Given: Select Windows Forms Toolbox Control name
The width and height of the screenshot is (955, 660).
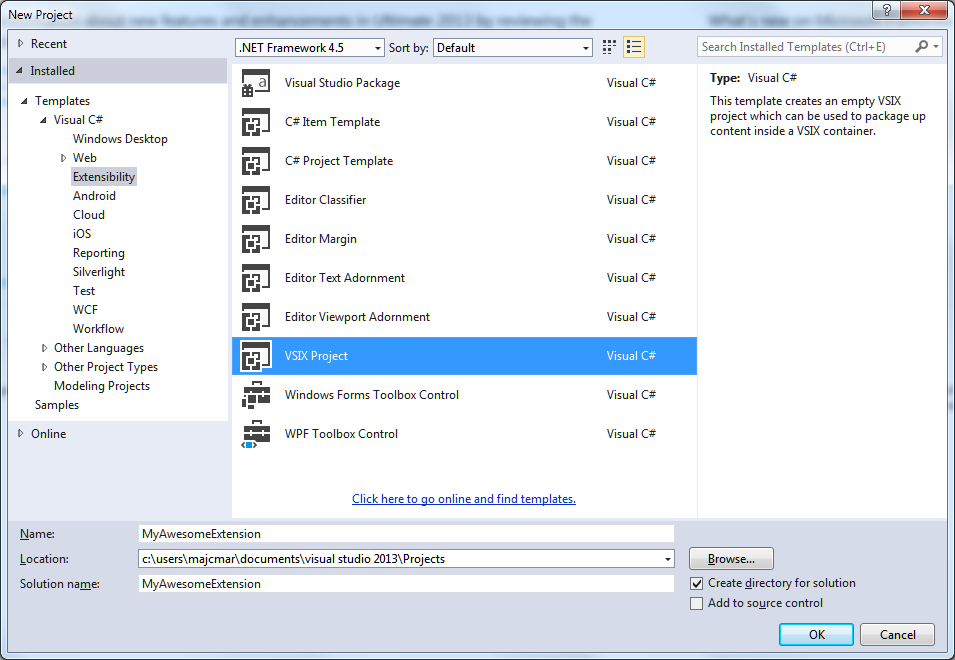Looking at the screenshot, I should coord(372,395).
